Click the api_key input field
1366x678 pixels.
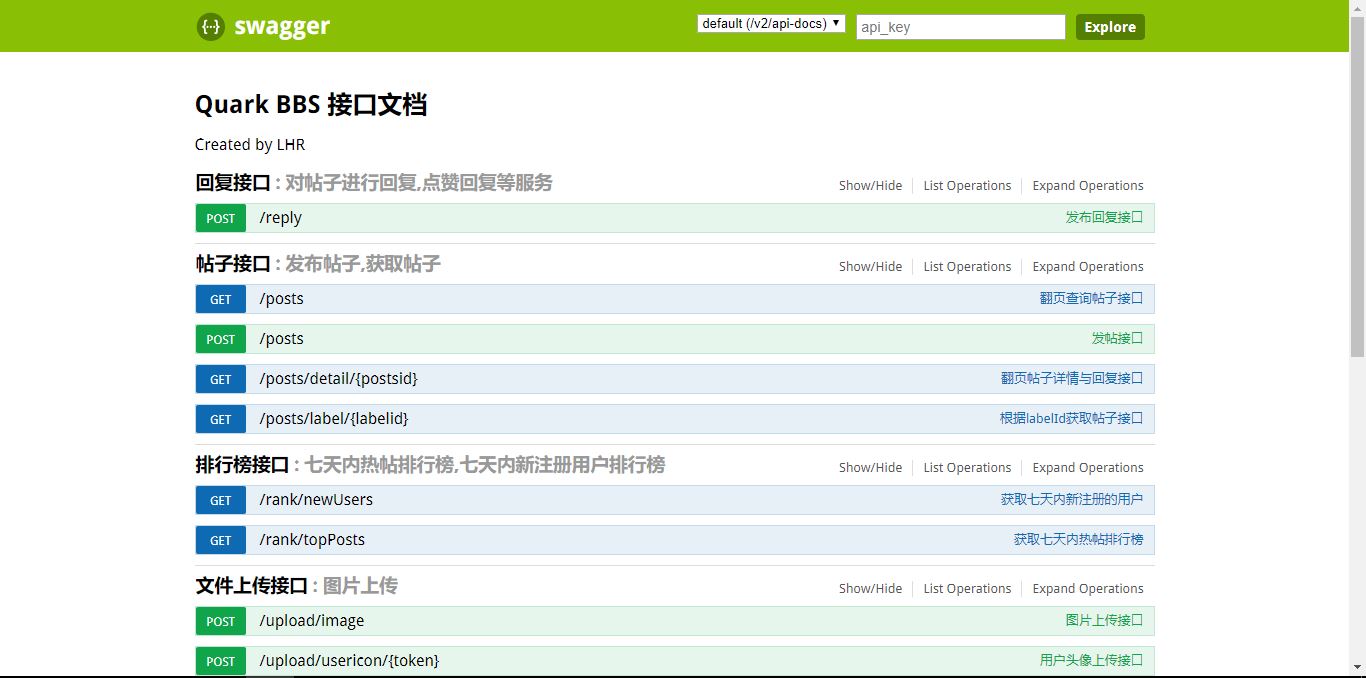click(960, 27)
